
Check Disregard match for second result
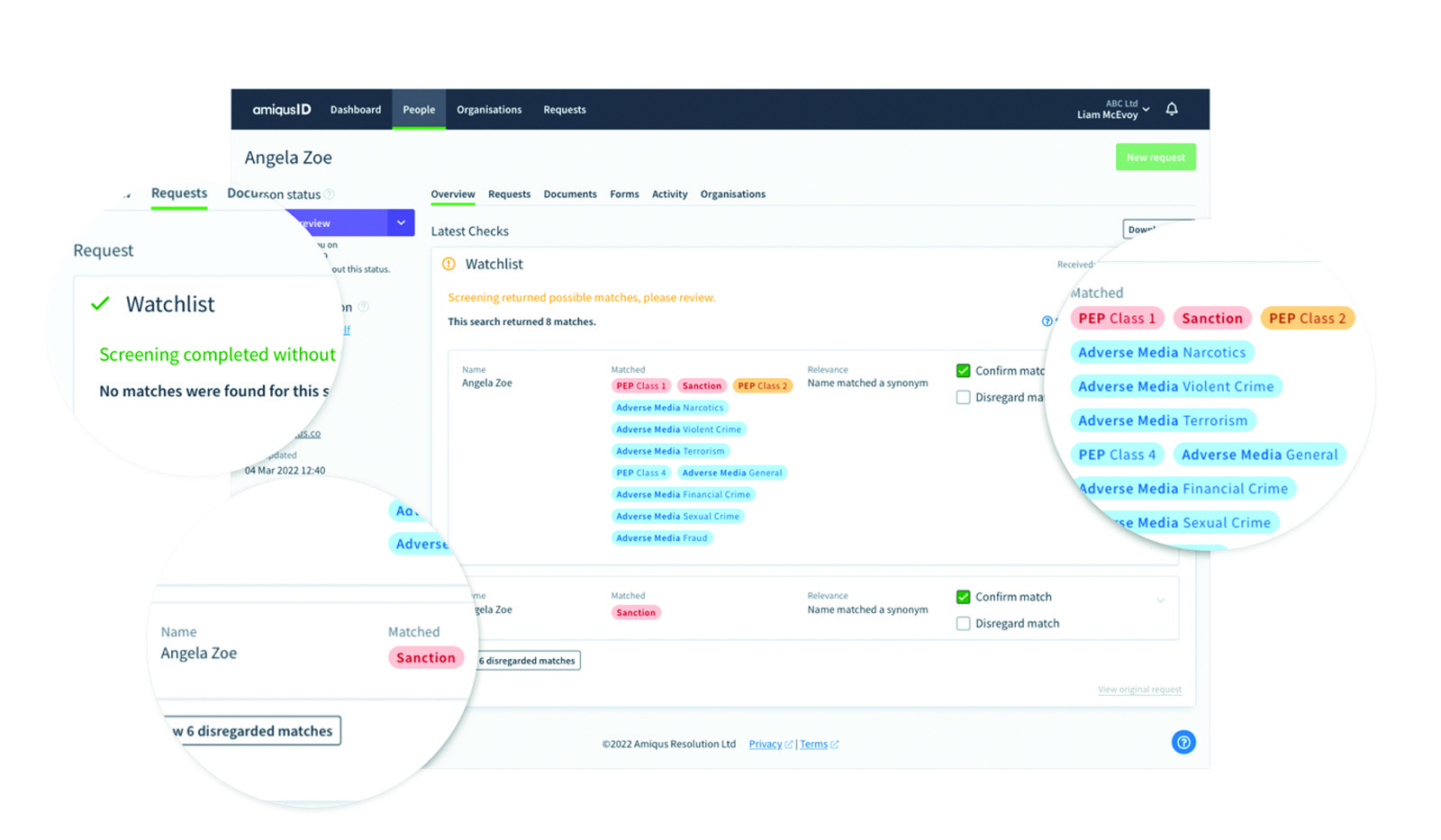[963, 623]
